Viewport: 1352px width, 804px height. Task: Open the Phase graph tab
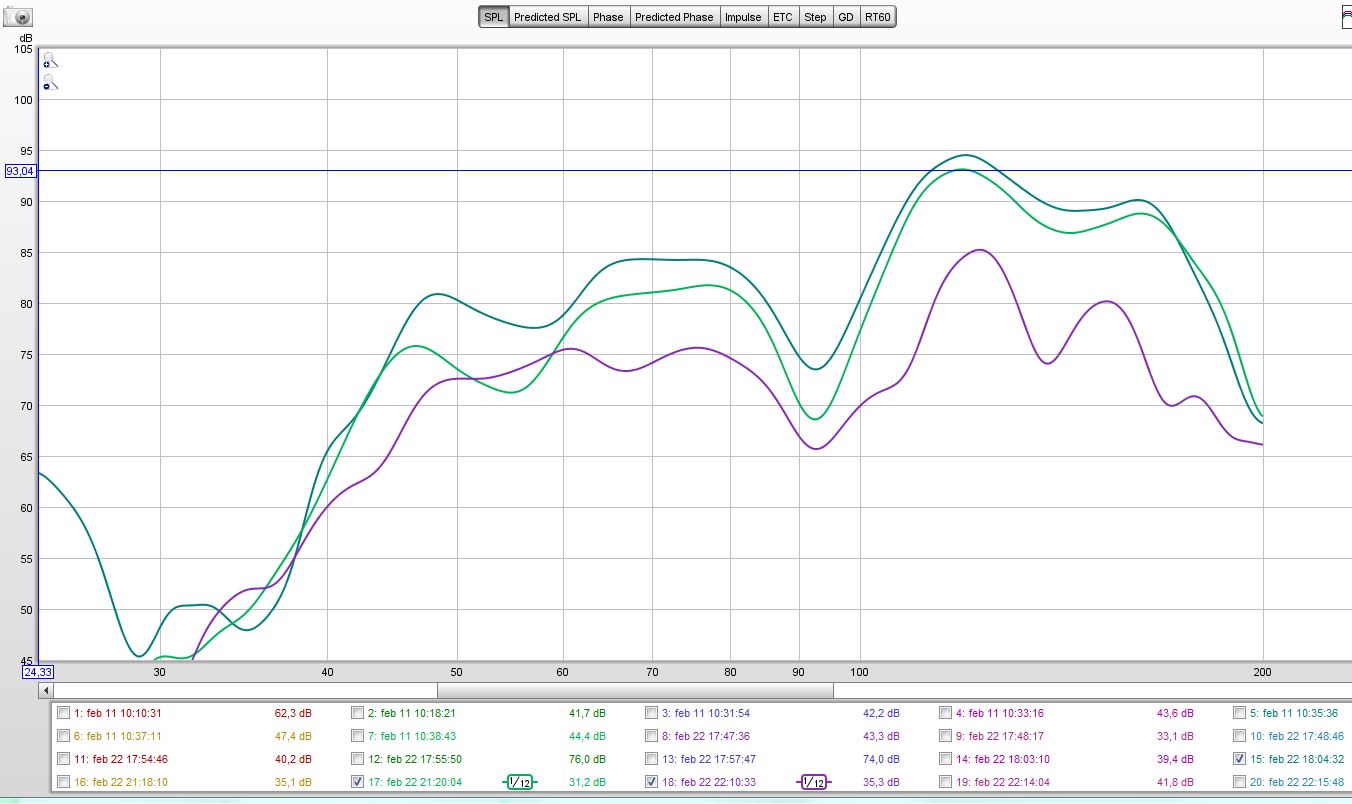(x=607, y=17)
